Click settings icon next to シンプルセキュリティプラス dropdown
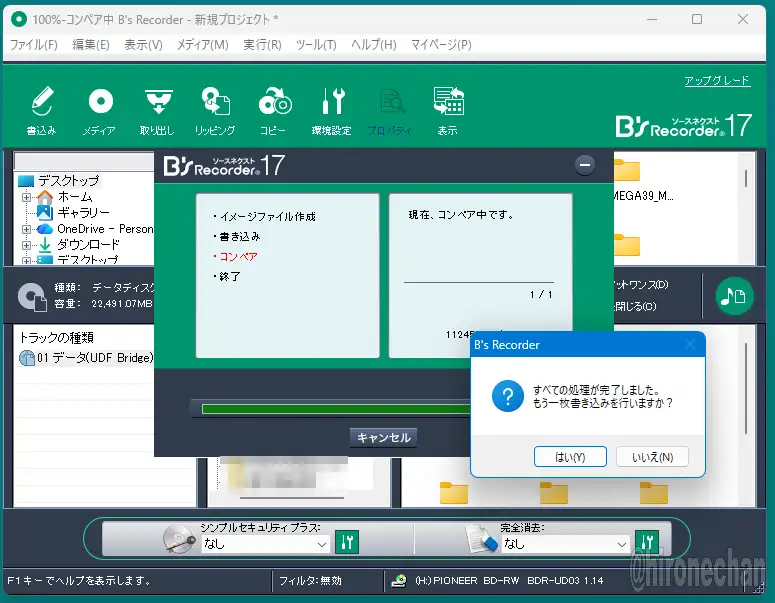The height and width of the screenshot is (603, 775). click(346, 542)
